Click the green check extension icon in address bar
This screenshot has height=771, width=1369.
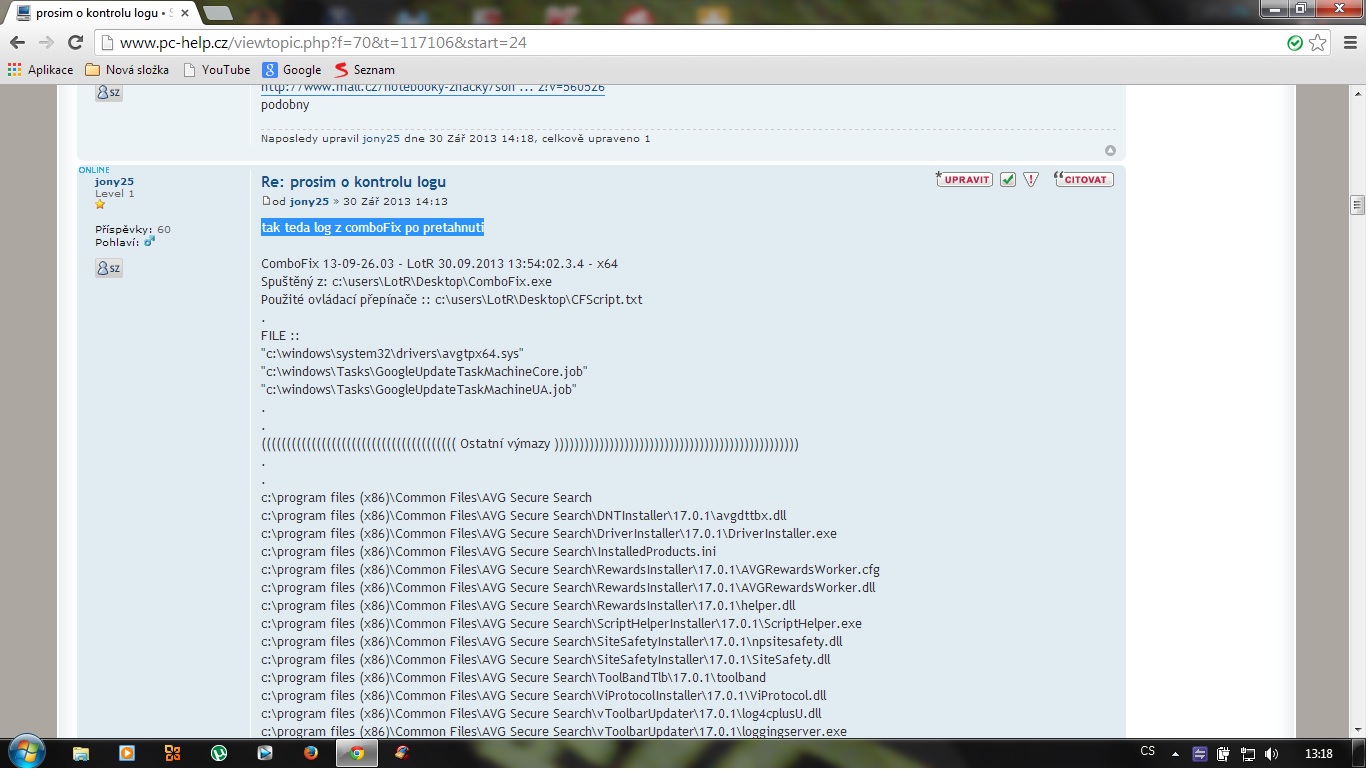point(1295,42)
